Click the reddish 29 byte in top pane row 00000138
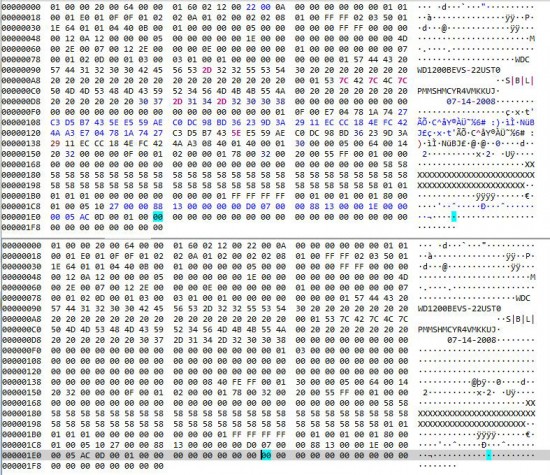 pyautogui.click(x=55, y=143)
